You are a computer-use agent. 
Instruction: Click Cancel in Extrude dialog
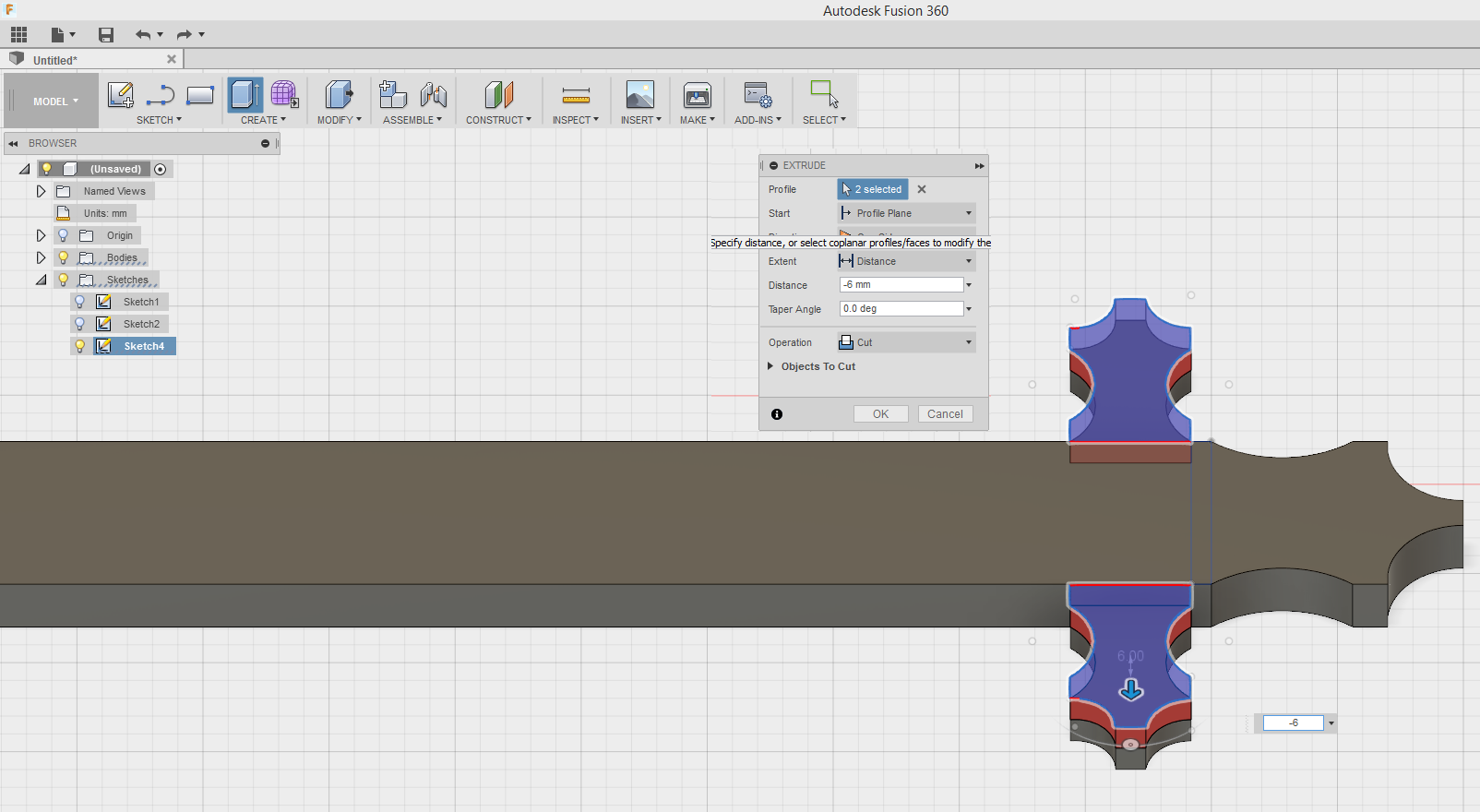coord(945,414)
